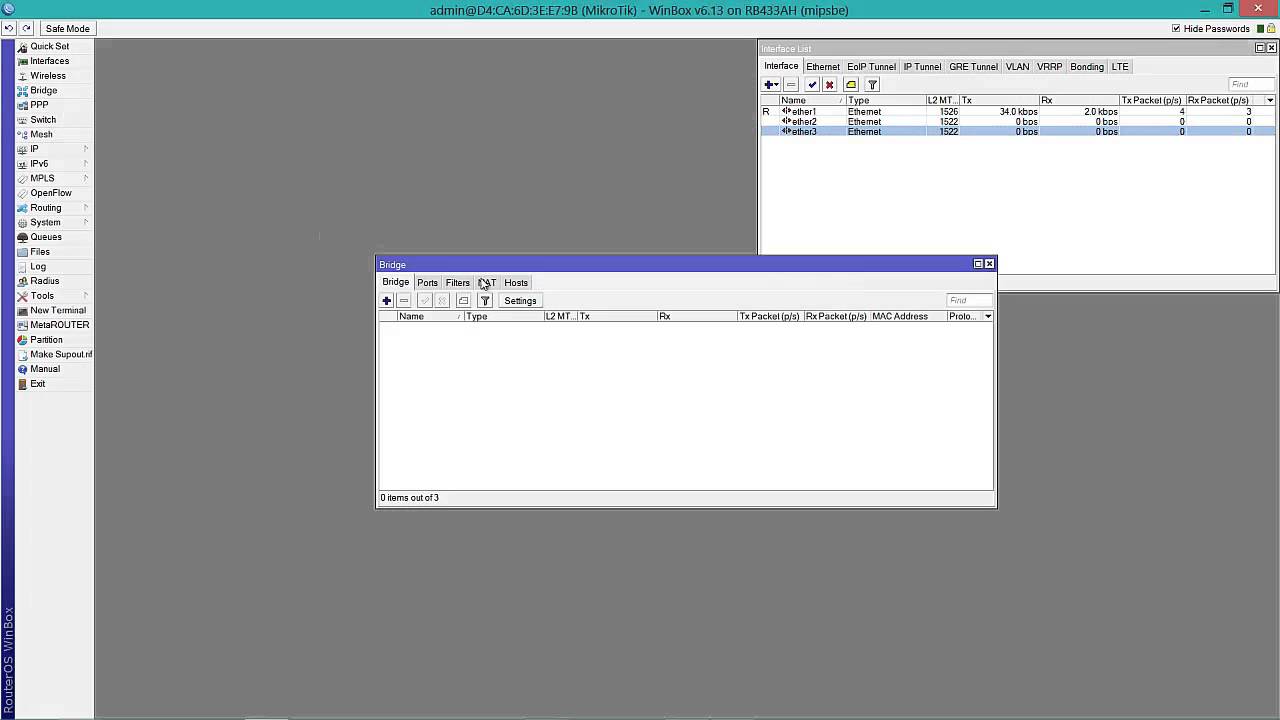Viewport: 1280px width, 720px height.
Task: Select the ether2 row in Interface List
Action: (x=1018, y=122)
